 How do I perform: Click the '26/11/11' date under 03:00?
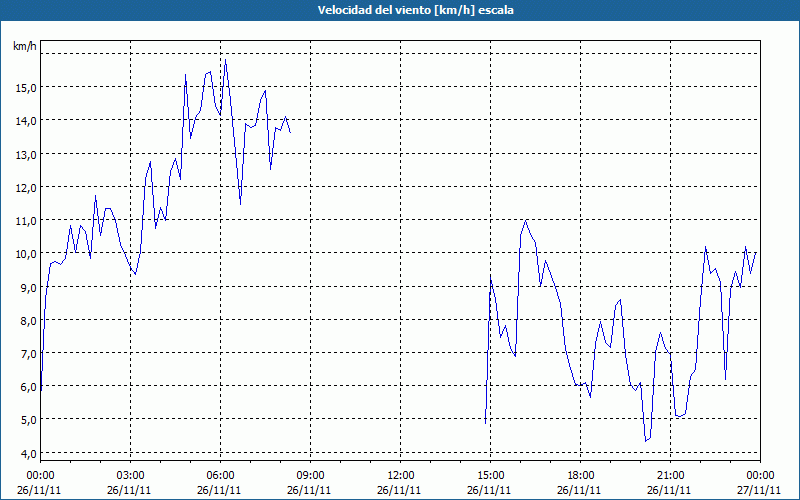click(129, 490)
